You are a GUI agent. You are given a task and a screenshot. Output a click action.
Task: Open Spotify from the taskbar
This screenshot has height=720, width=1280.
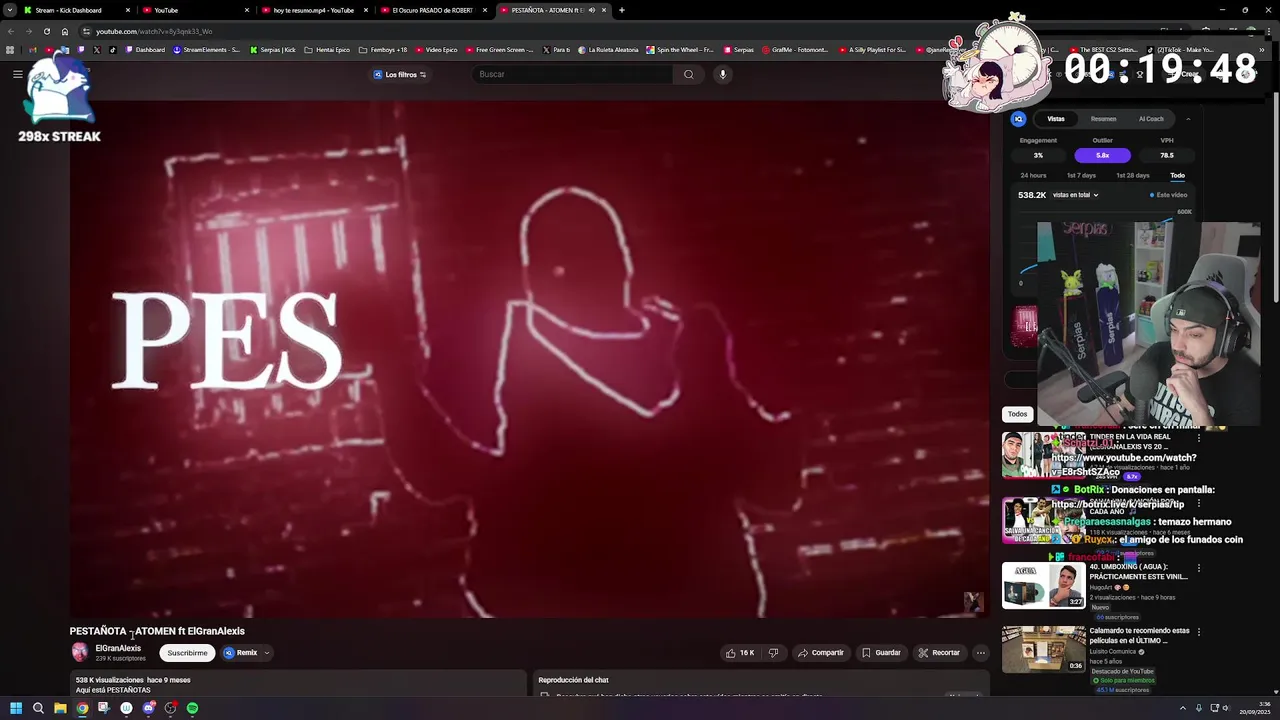click(192, 708)
